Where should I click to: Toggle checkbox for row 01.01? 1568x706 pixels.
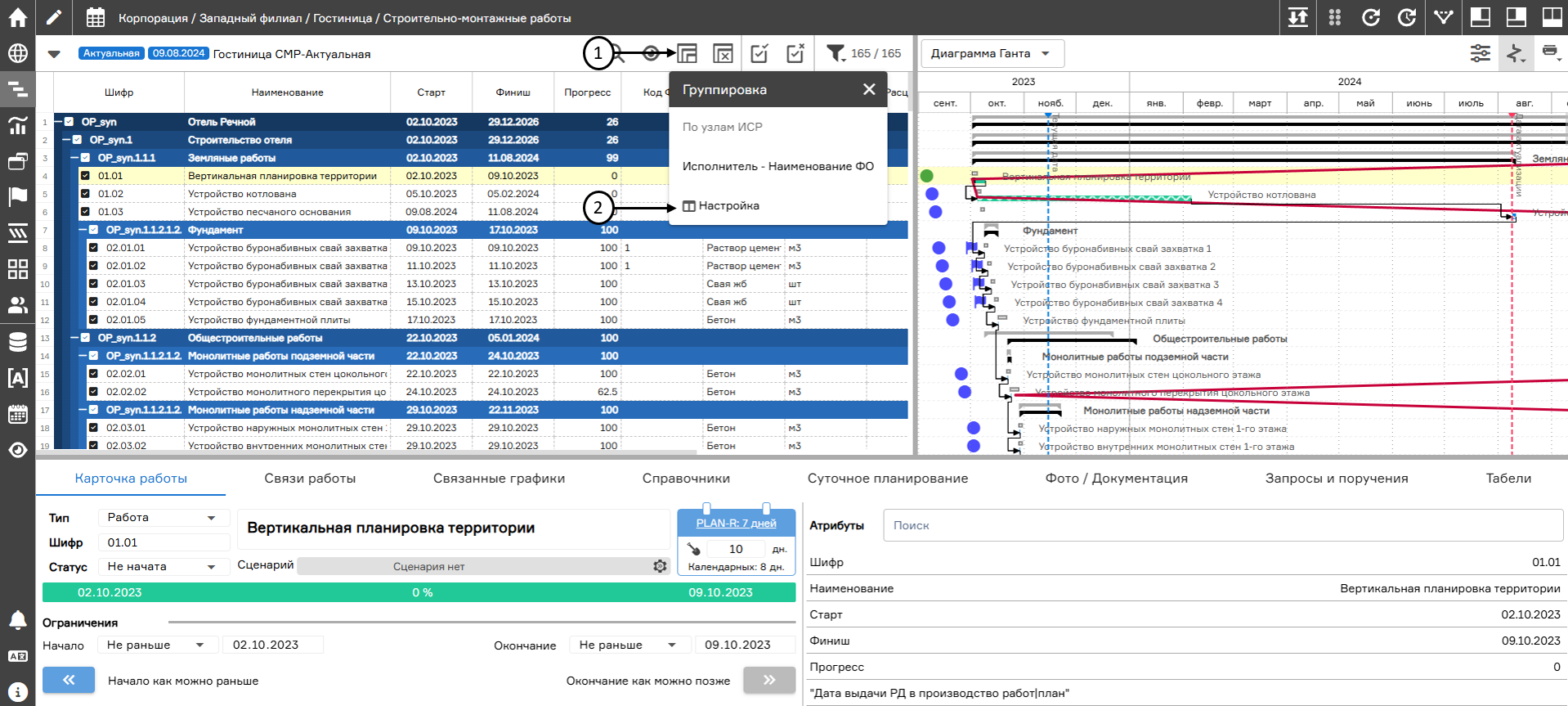(x=85, y=176)
